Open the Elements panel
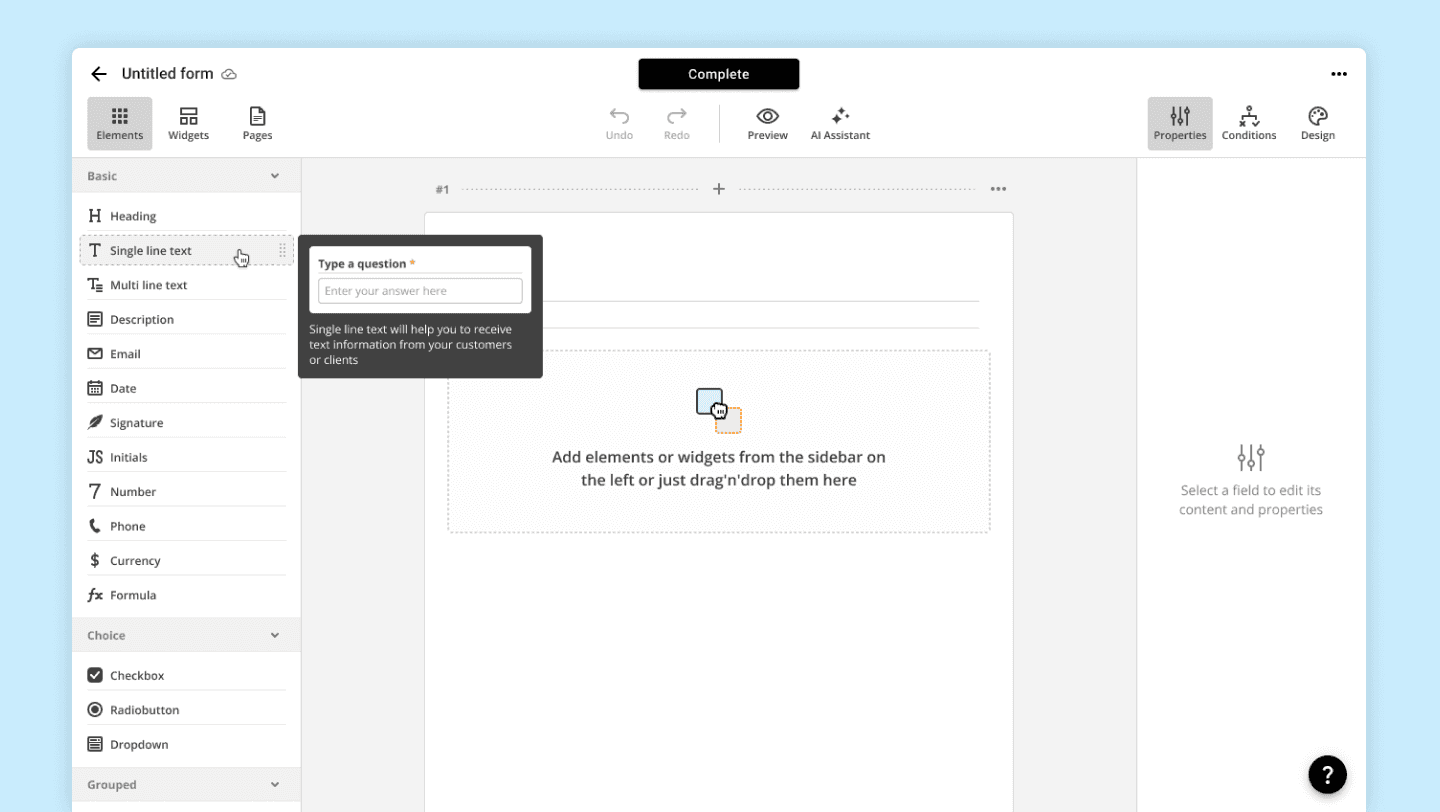The height and width of the screenshot is (812, 1440). pos(120,124)
